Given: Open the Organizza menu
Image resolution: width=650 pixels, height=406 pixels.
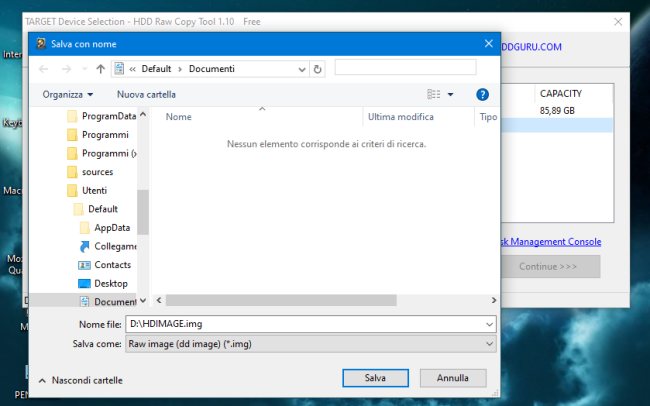Looking at the screenshot, I should coord(68,95).
